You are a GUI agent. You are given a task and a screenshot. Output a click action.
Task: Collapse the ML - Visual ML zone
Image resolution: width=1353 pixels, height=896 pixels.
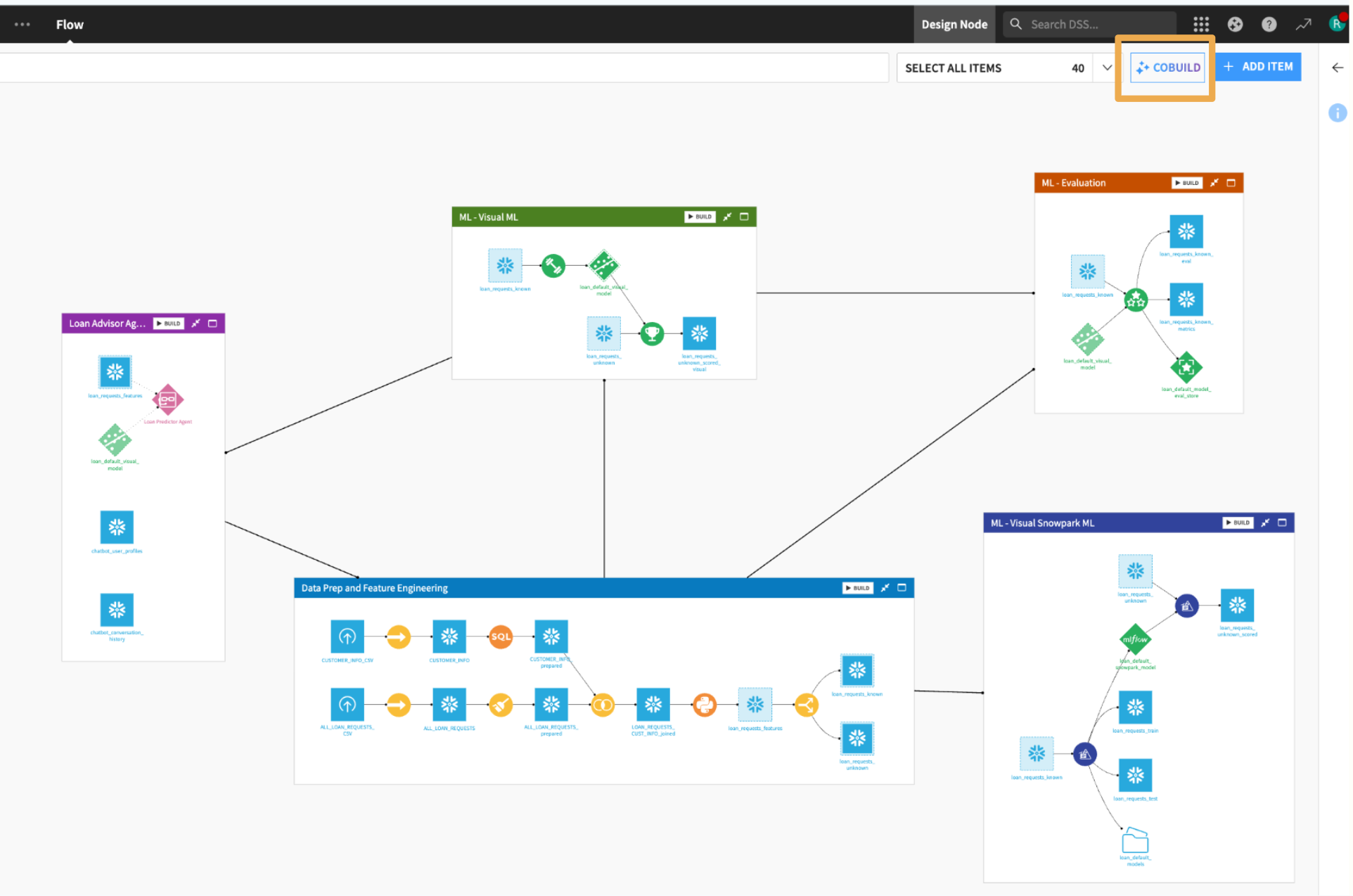tap(727, 217)
